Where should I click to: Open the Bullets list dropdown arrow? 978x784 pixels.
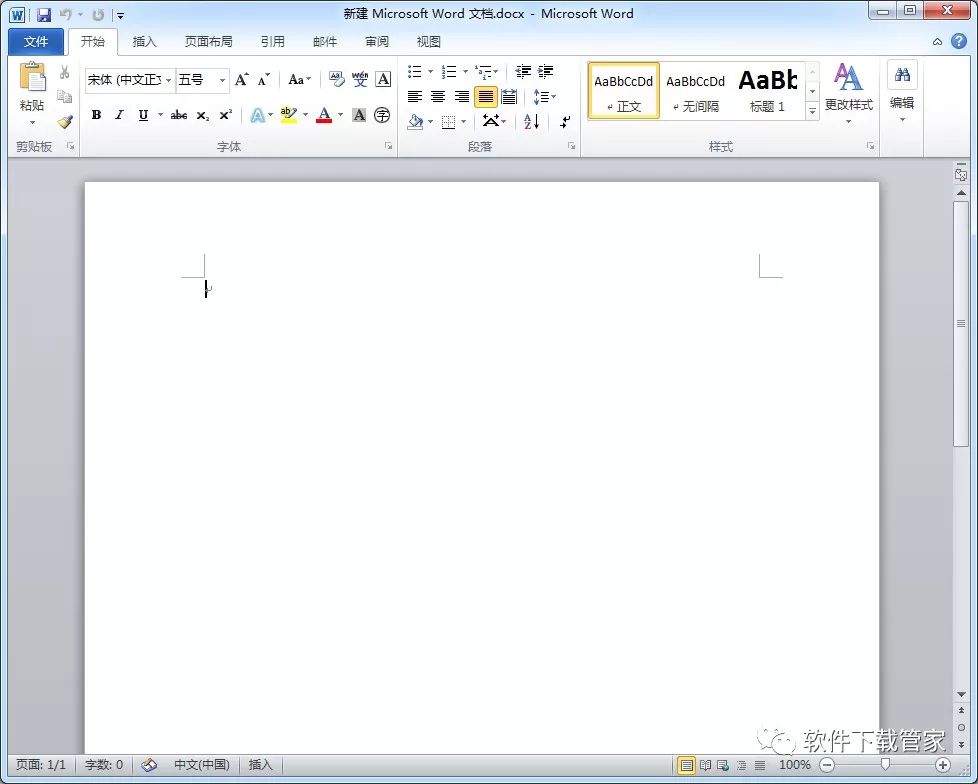(x=430, y=72)
